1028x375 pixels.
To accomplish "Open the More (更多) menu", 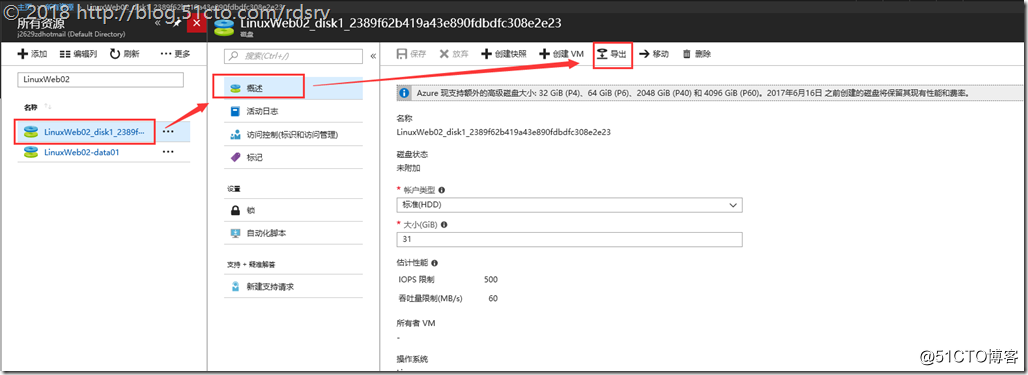I will click(x=175, y=54).
